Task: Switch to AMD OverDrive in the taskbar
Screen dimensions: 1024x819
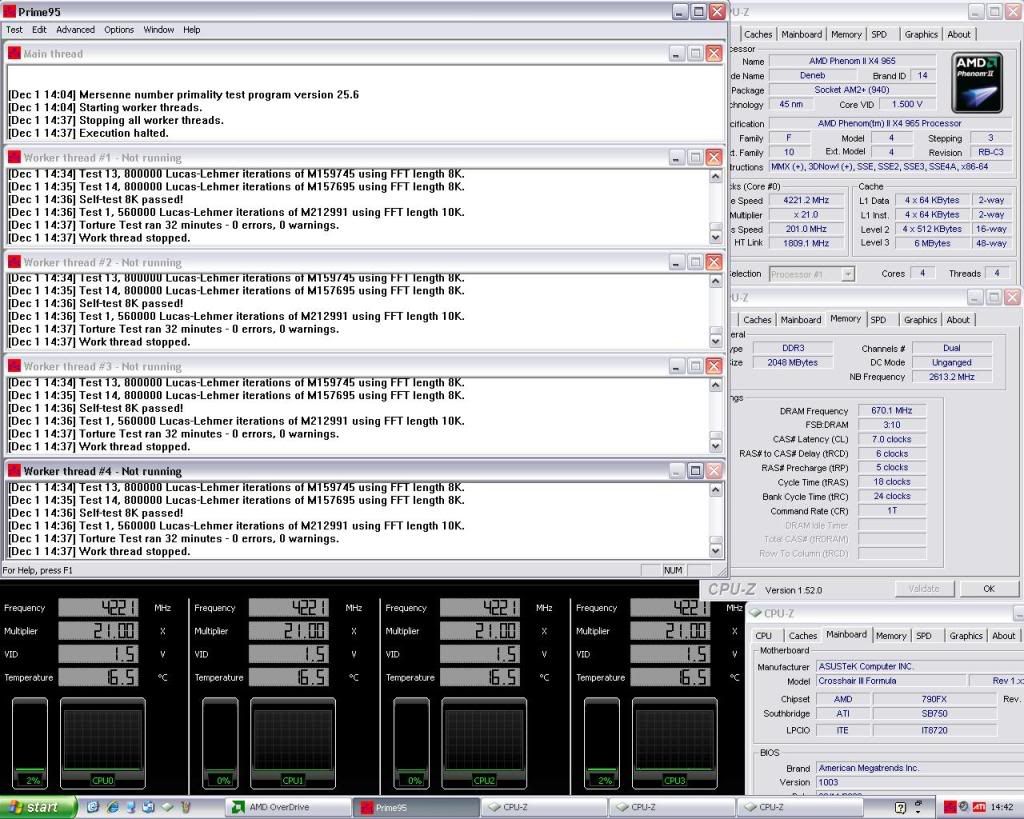Action: (x=286, y=806)
